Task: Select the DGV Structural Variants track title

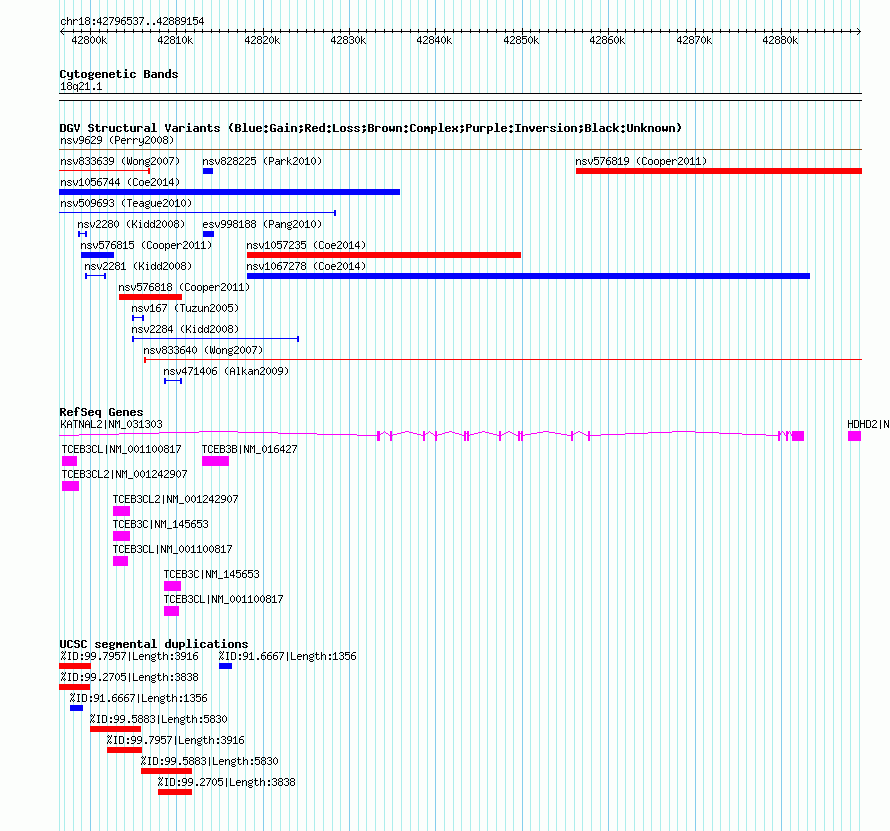Action: [370, 128]
